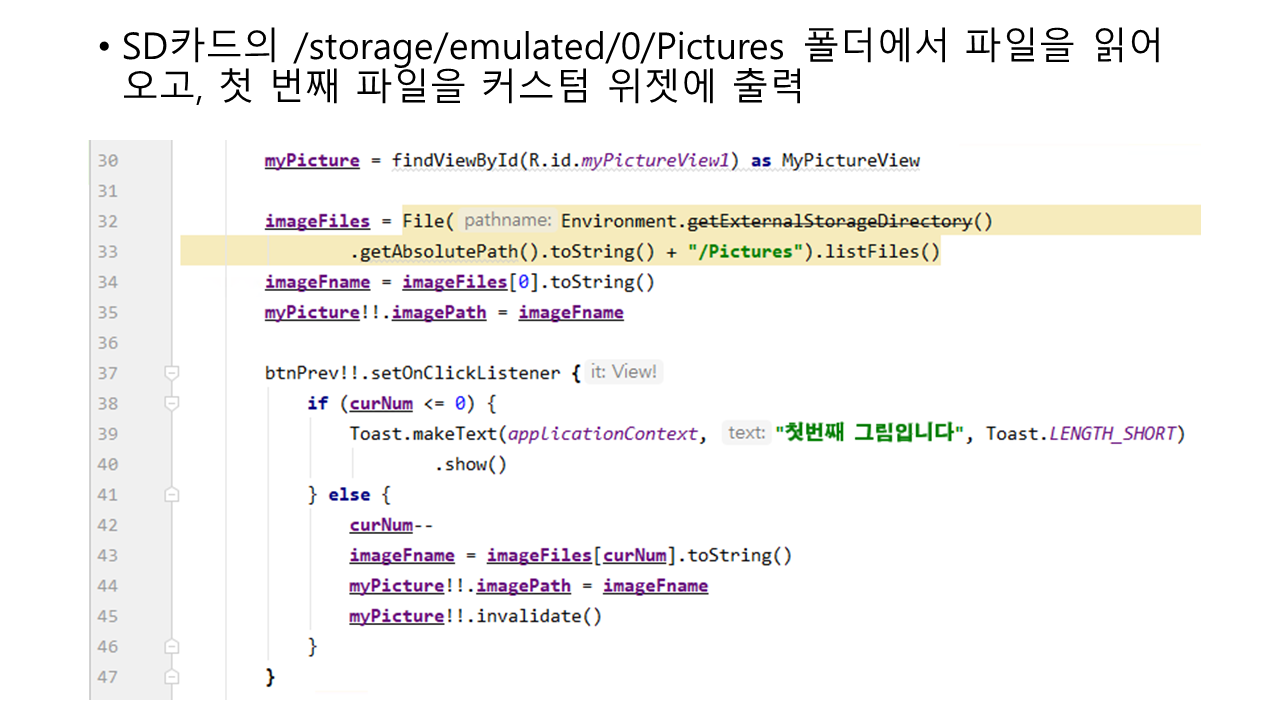Click the fold end marker on line 47
The width and height of the screenshot is (1280, 720).
point(172,677)
